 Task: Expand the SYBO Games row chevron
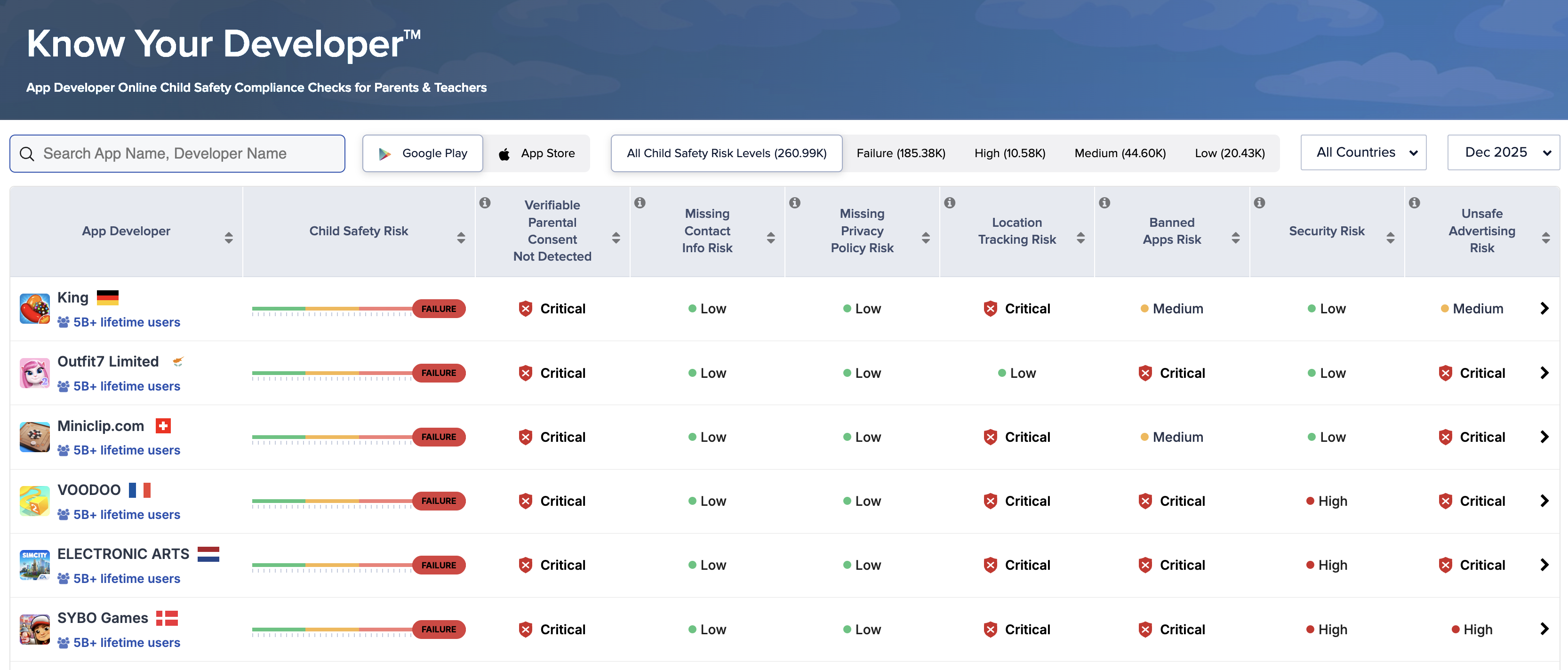tap(1544, 629)
